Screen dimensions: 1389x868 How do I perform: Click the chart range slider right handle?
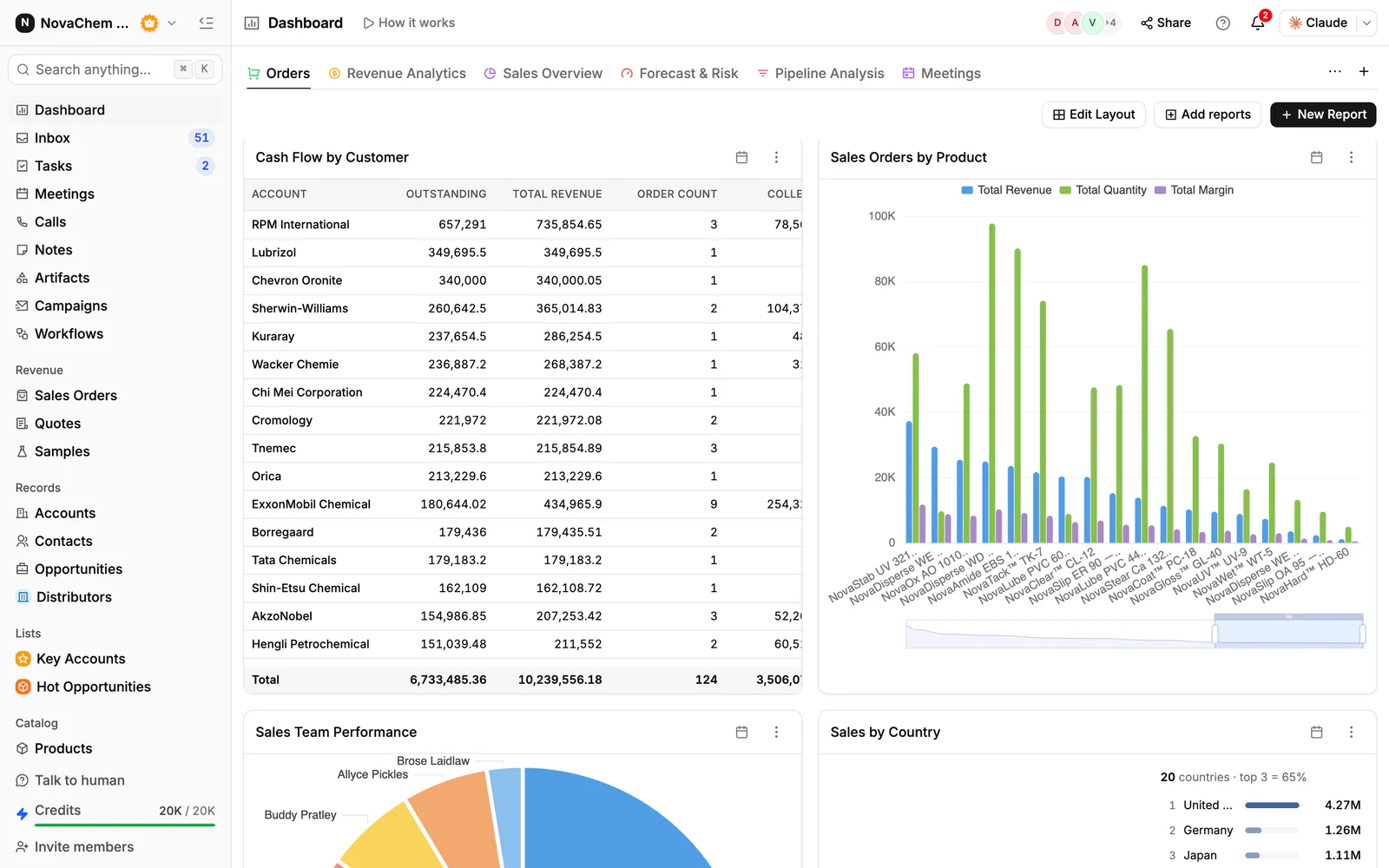click(1362, 635)
